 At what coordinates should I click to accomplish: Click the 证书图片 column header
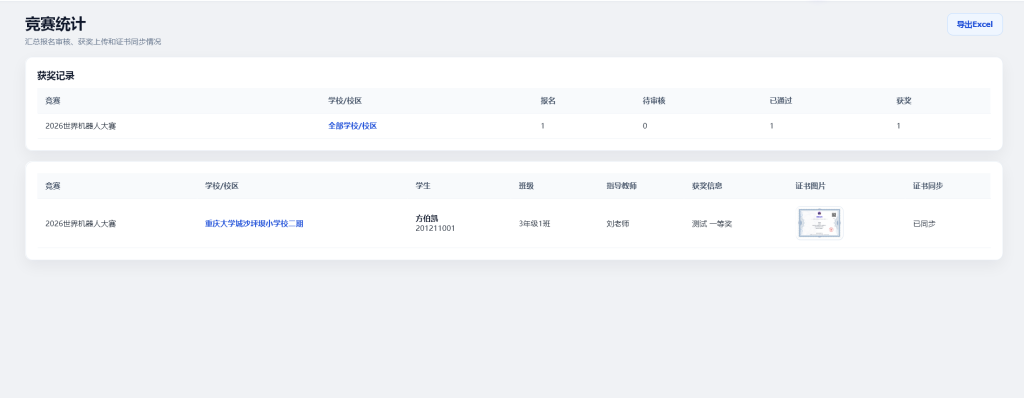point(810,186)
